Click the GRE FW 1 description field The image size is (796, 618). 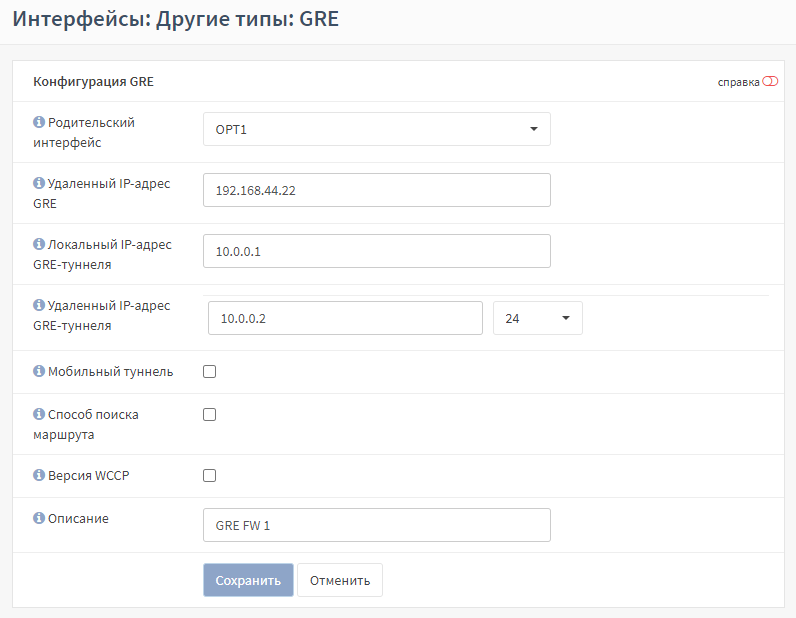[377, 525]
